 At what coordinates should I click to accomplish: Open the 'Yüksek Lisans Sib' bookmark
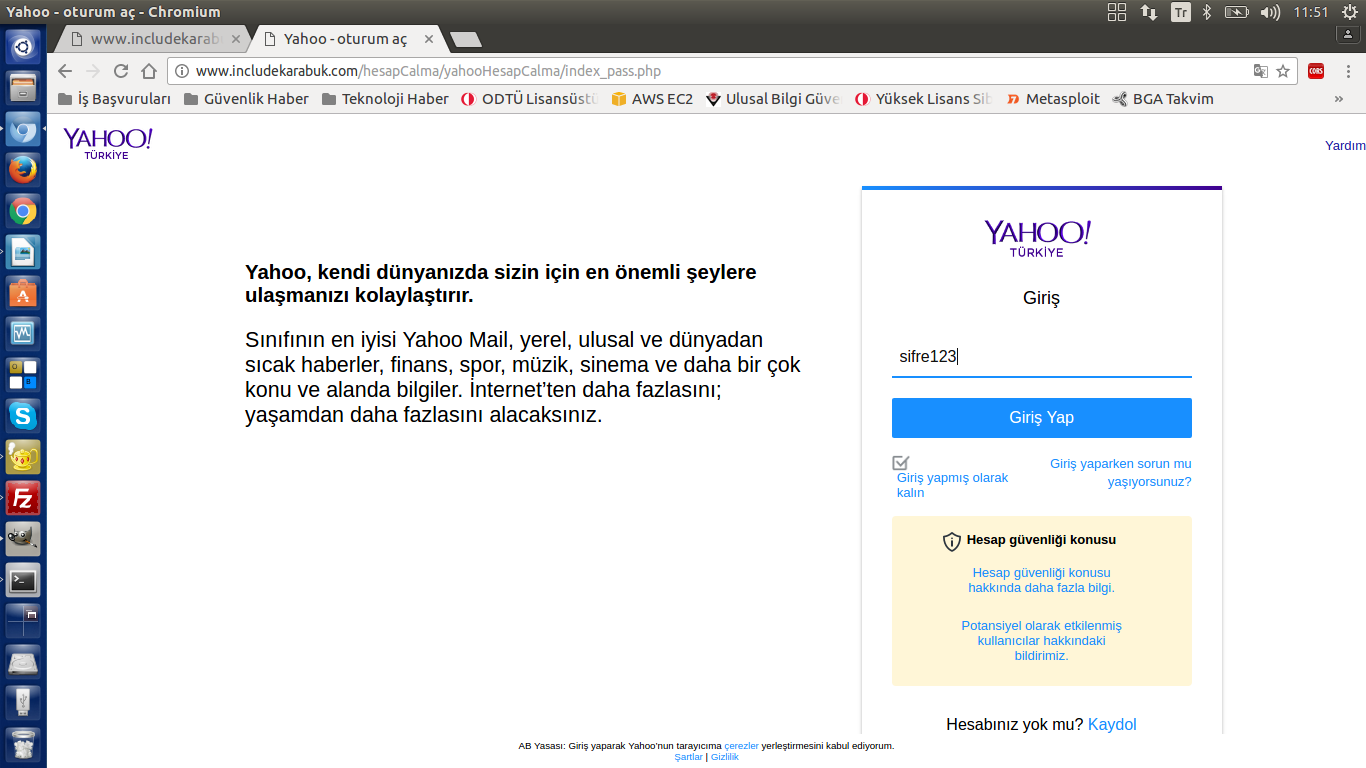(x=924, y=99)
